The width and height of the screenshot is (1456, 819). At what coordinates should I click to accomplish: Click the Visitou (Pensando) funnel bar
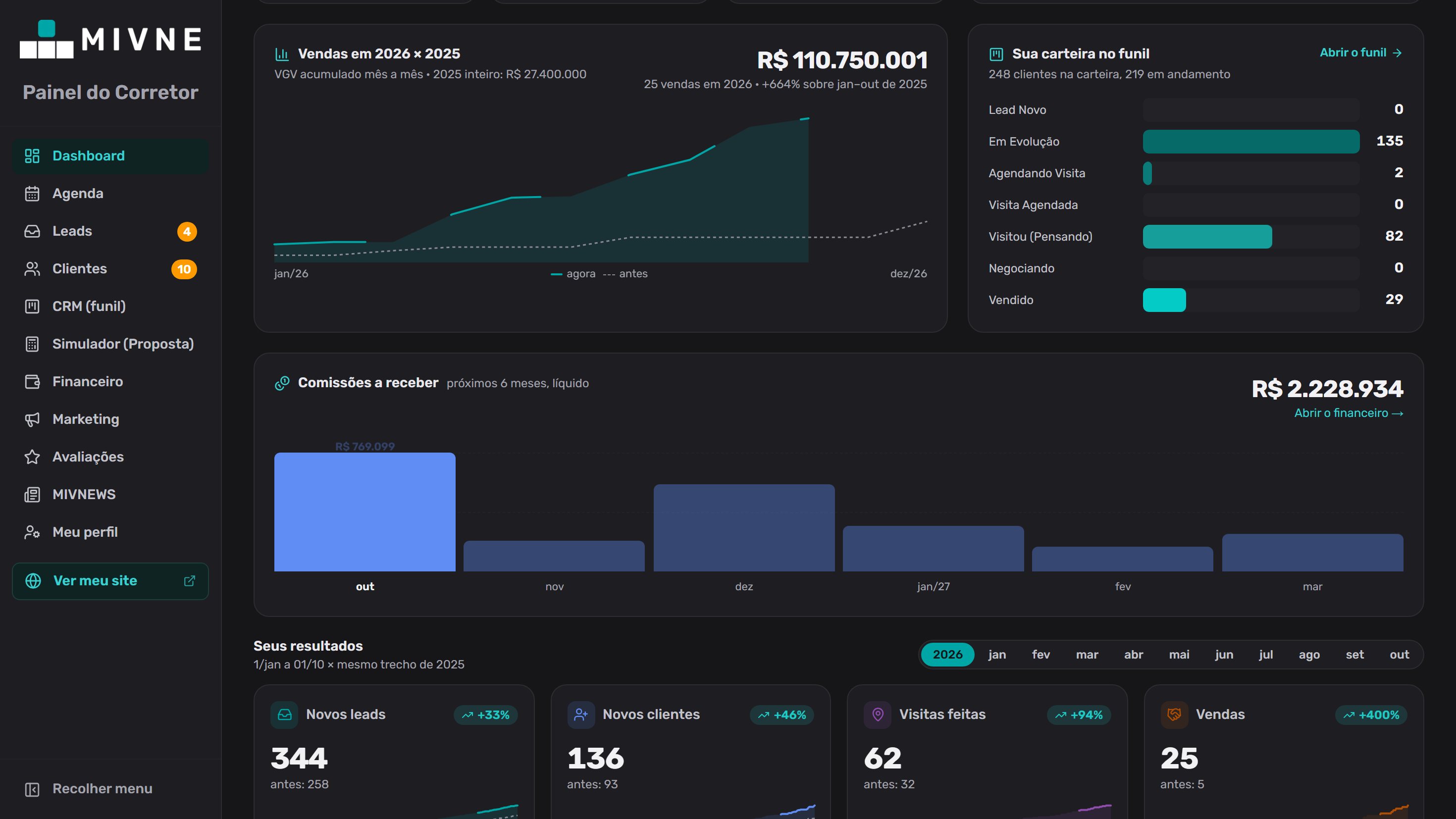1207,236
